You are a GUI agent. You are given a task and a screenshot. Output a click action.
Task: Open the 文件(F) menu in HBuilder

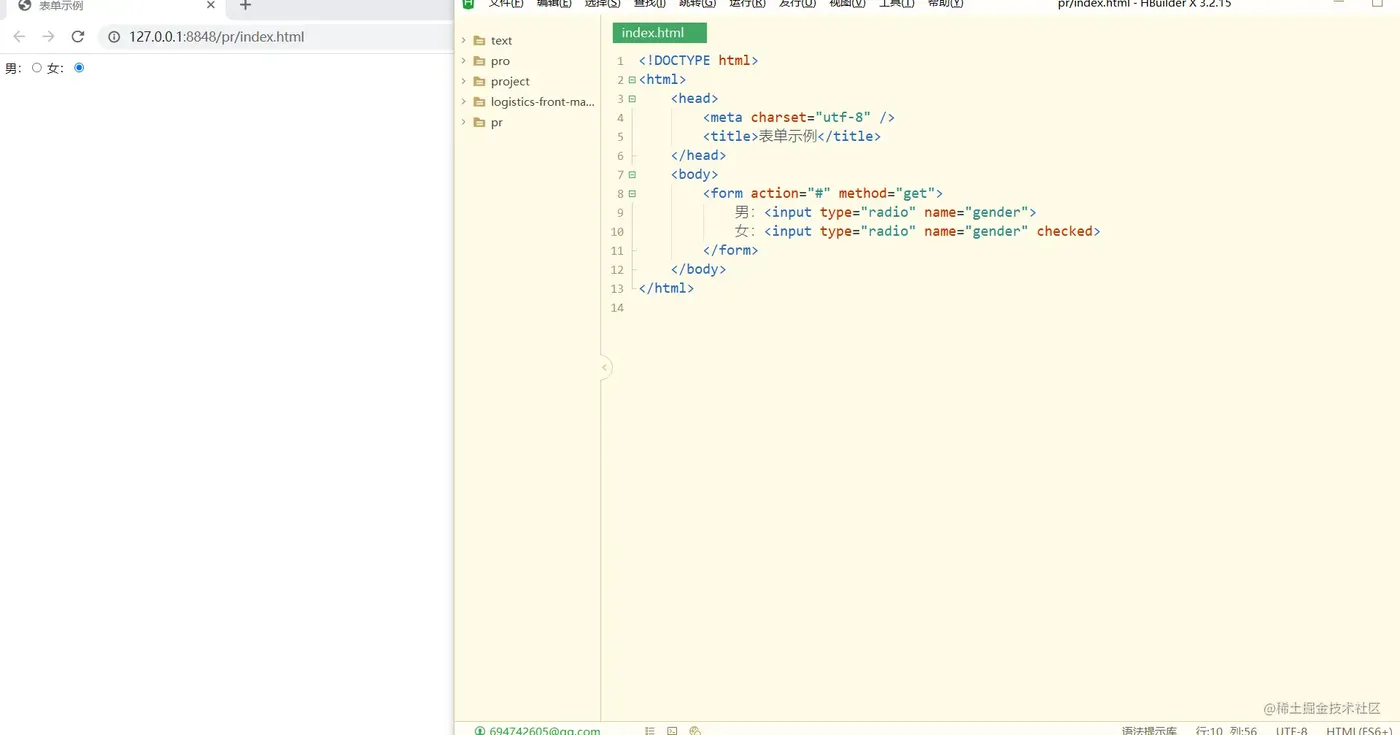(506, 4)
